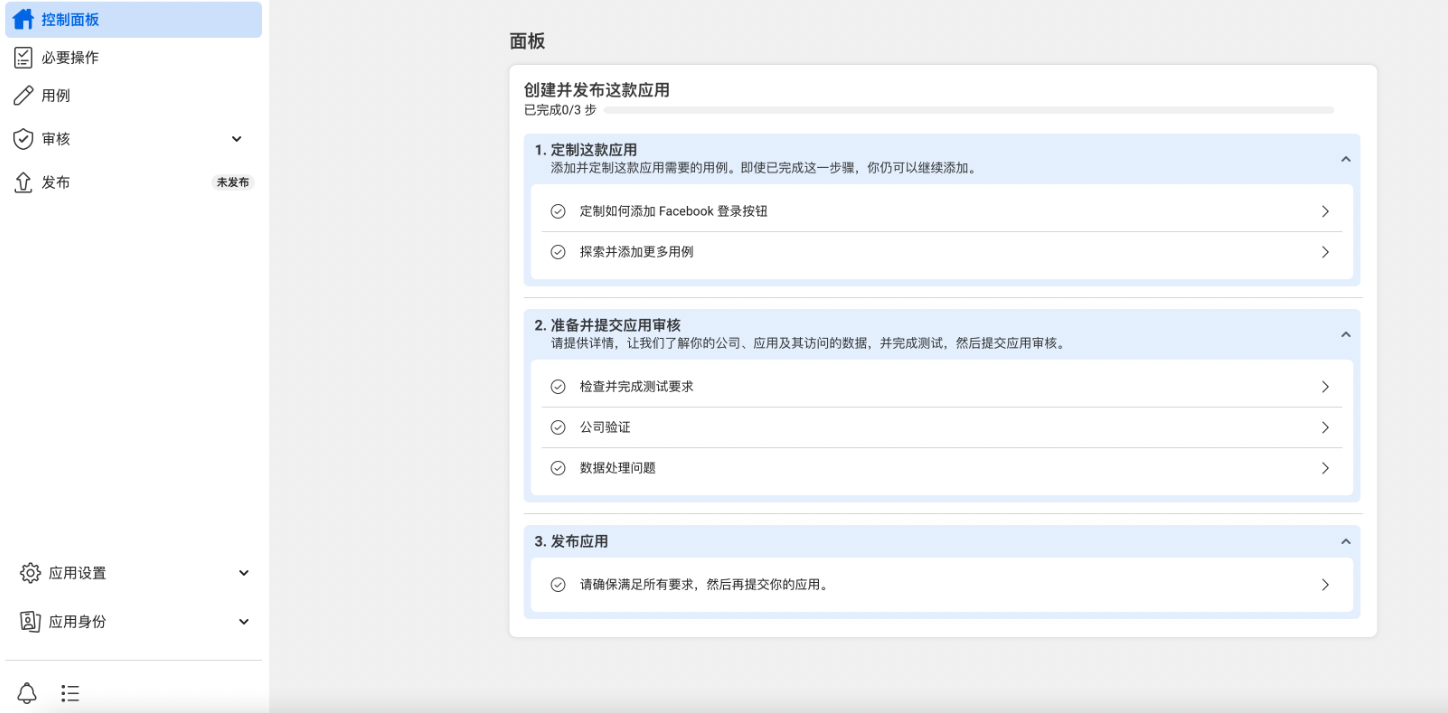Screen dimensions: 1448x713
Task: Expand the 应用身份 chevron
Action: click(x=244, y=621)
